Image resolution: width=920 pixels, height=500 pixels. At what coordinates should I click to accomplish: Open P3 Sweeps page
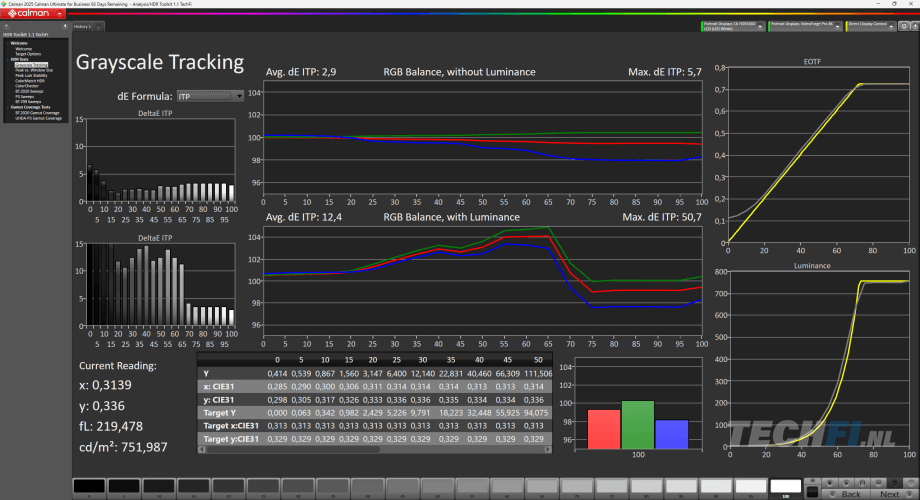point(24,96)
